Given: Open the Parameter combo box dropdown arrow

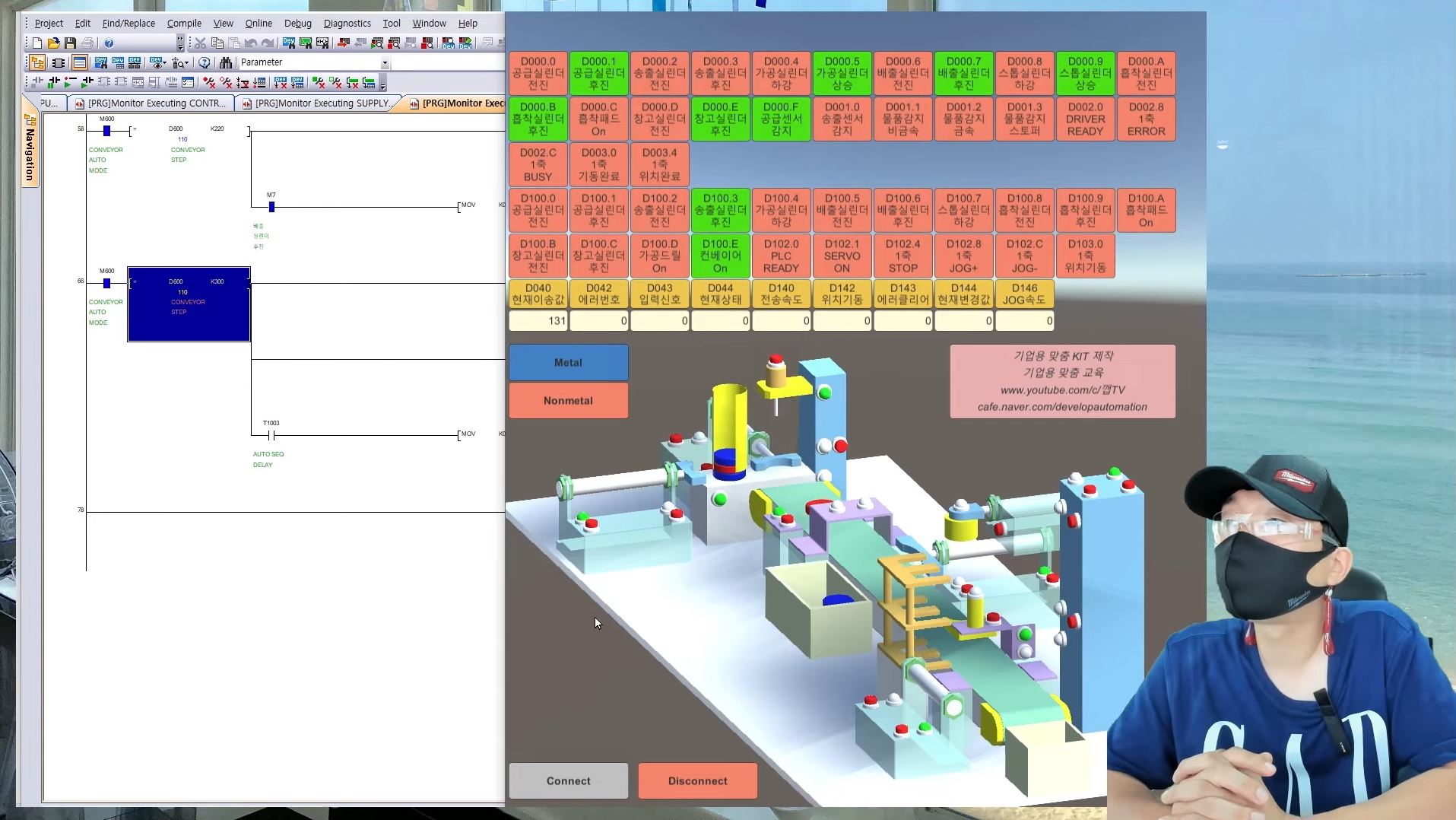Looking at the screenshot, I should [x=385, y=62].
